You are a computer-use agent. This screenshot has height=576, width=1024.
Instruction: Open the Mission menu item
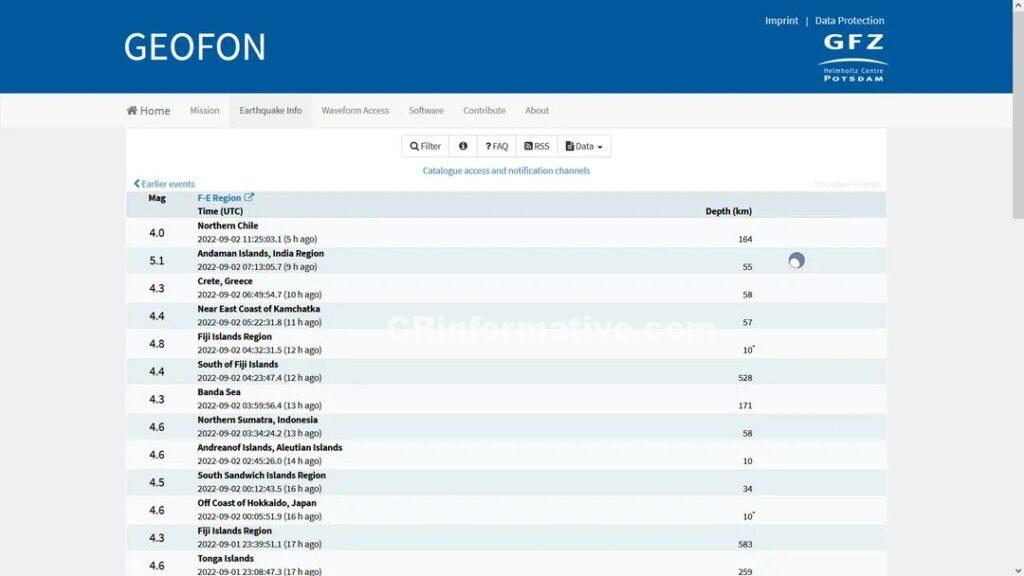point(205,111)
